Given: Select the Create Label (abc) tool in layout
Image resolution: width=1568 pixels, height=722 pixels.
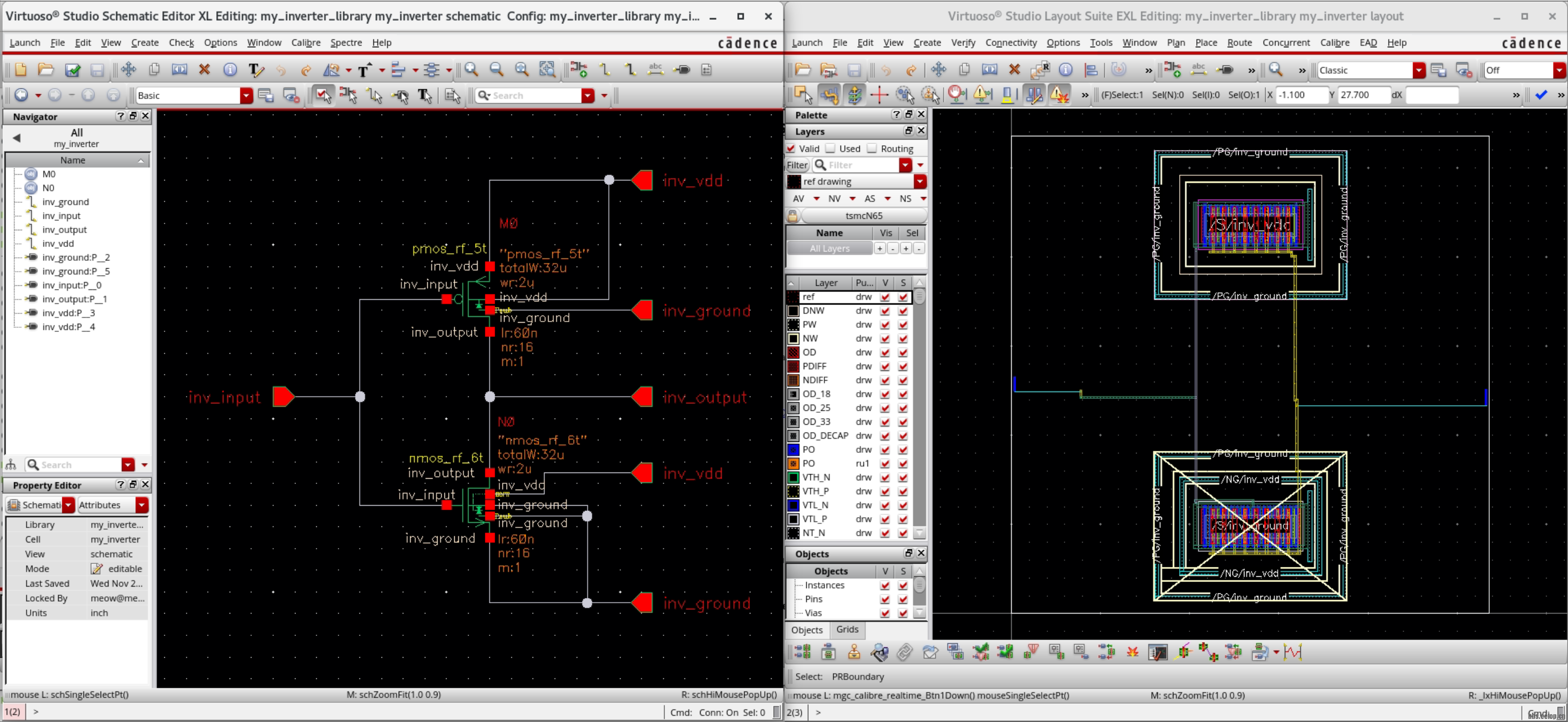Looking at the screenshot, I should point(1198,70).
